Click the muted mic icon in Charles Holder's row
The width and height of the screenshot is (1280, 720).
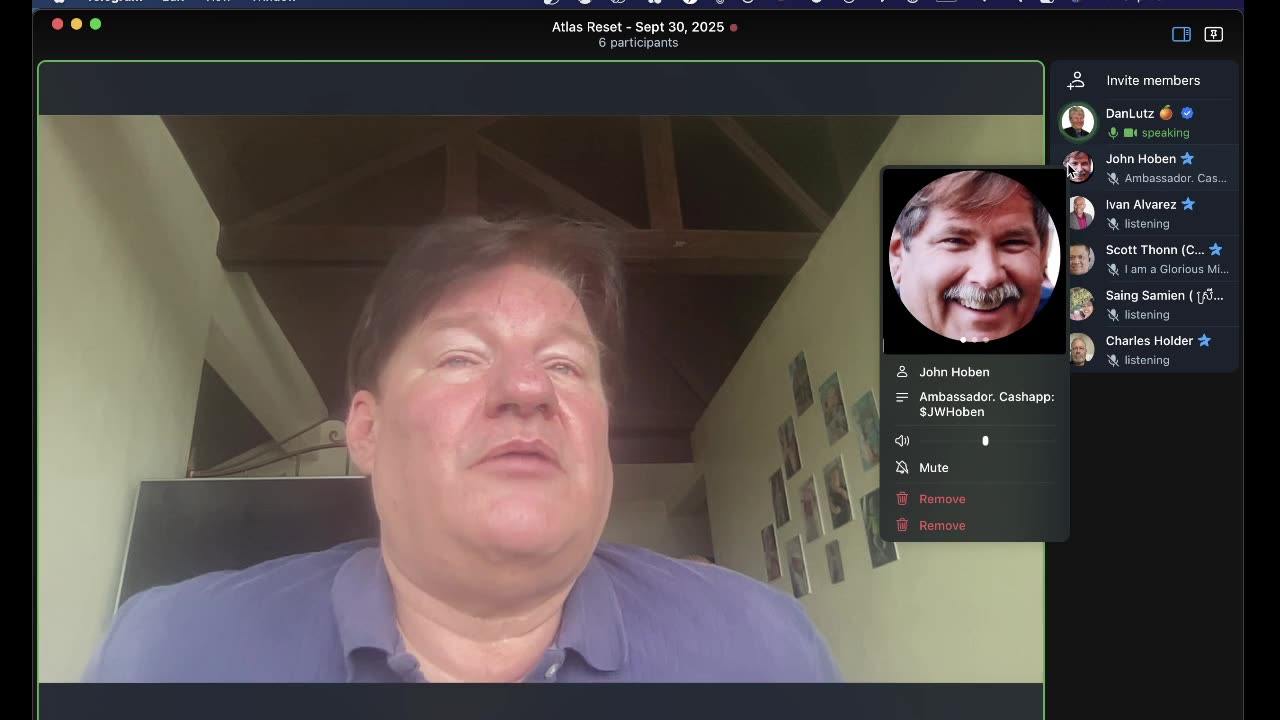tap(1113, 360)
